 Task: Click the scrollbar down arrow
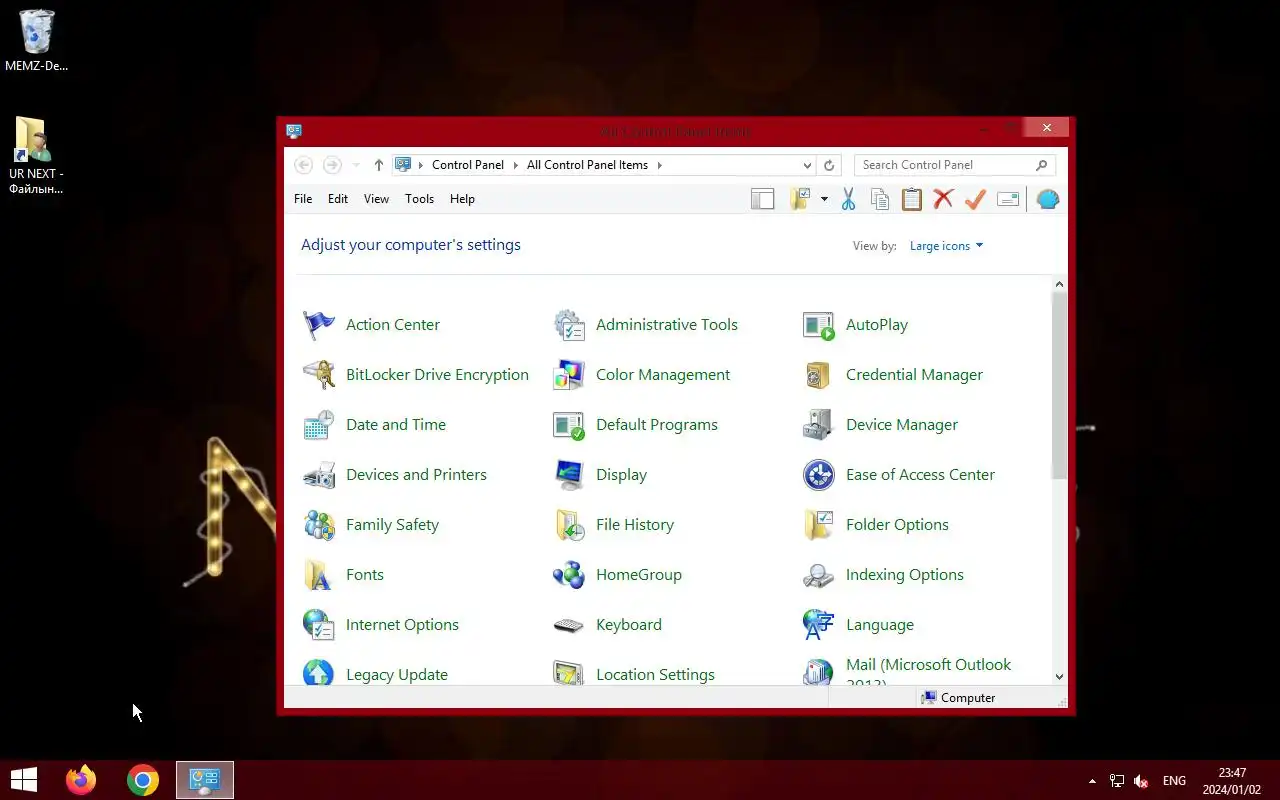[x=1060, y=677]
